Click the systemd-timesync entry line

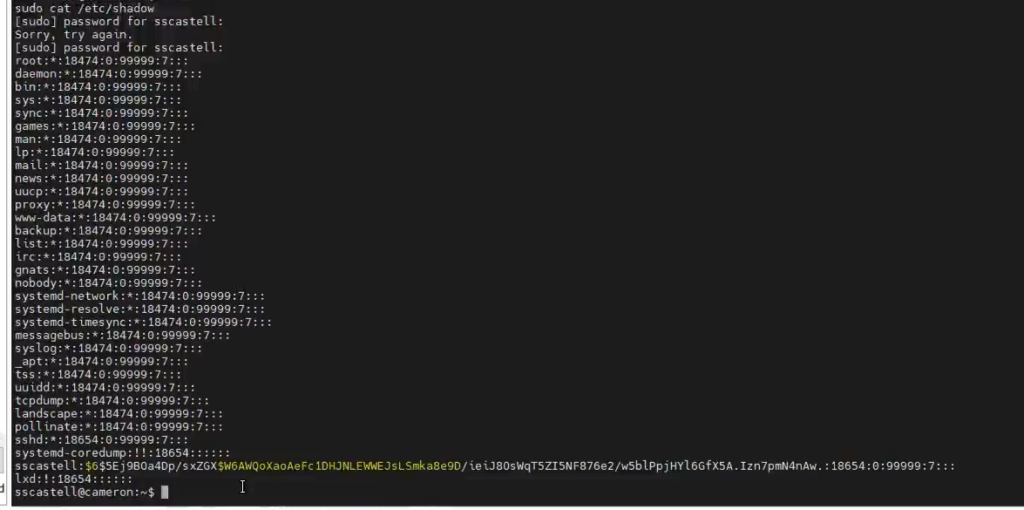(x=143, y=322)
